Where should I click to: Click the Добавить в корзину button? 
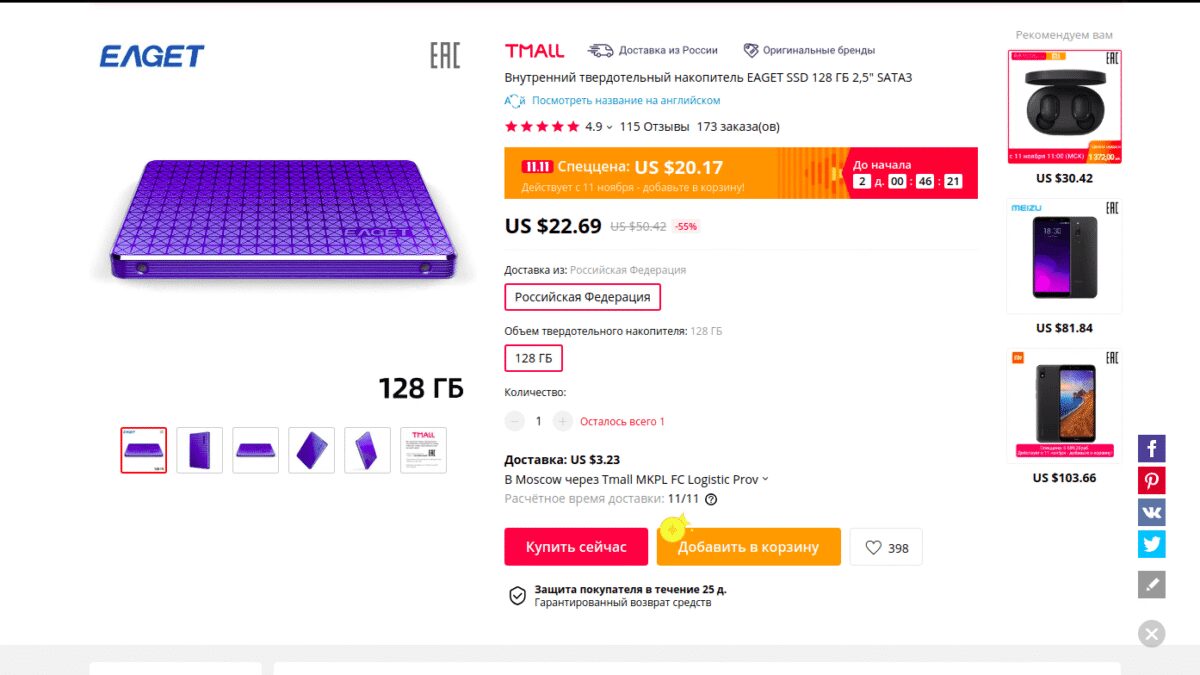(x=748, y=546)
